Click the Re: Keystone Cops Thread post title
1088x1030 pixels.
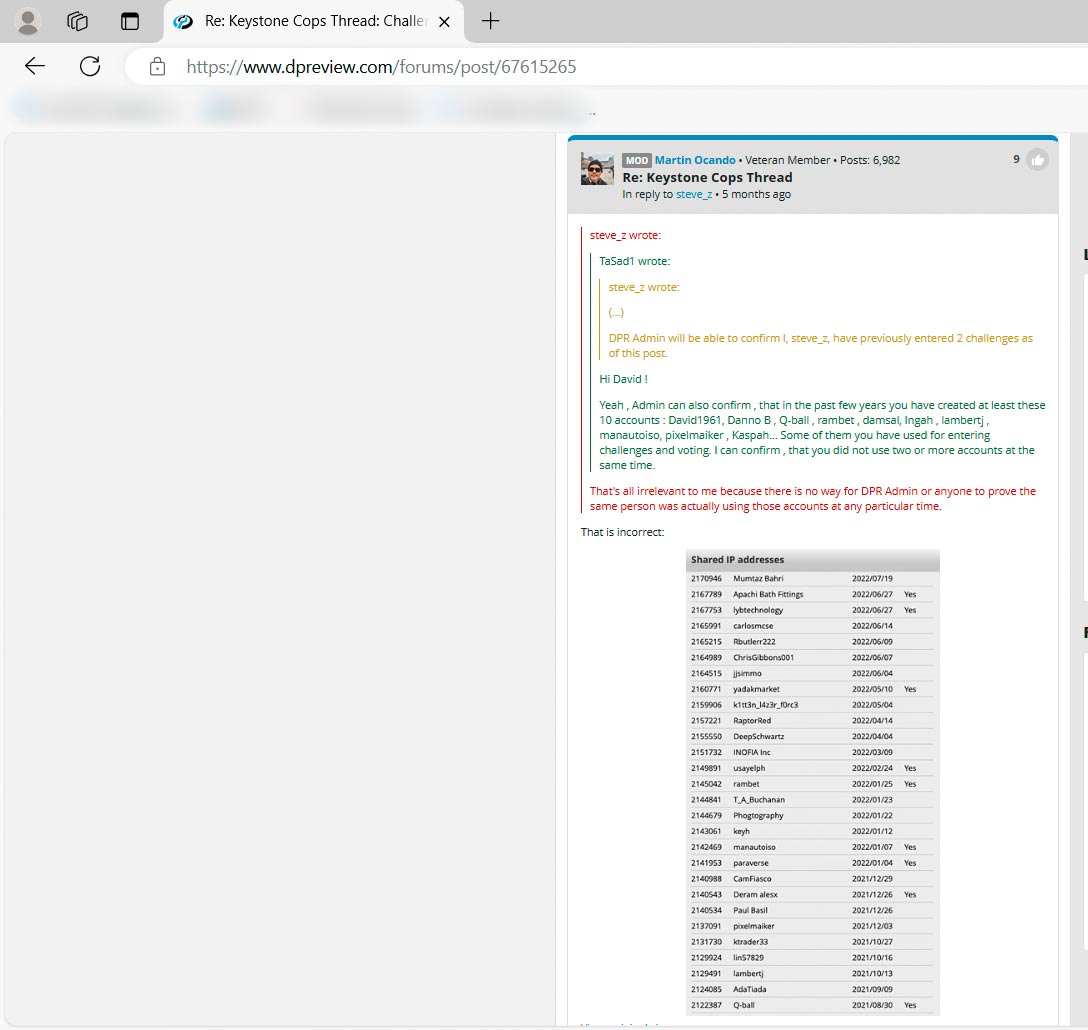point(707,177)
